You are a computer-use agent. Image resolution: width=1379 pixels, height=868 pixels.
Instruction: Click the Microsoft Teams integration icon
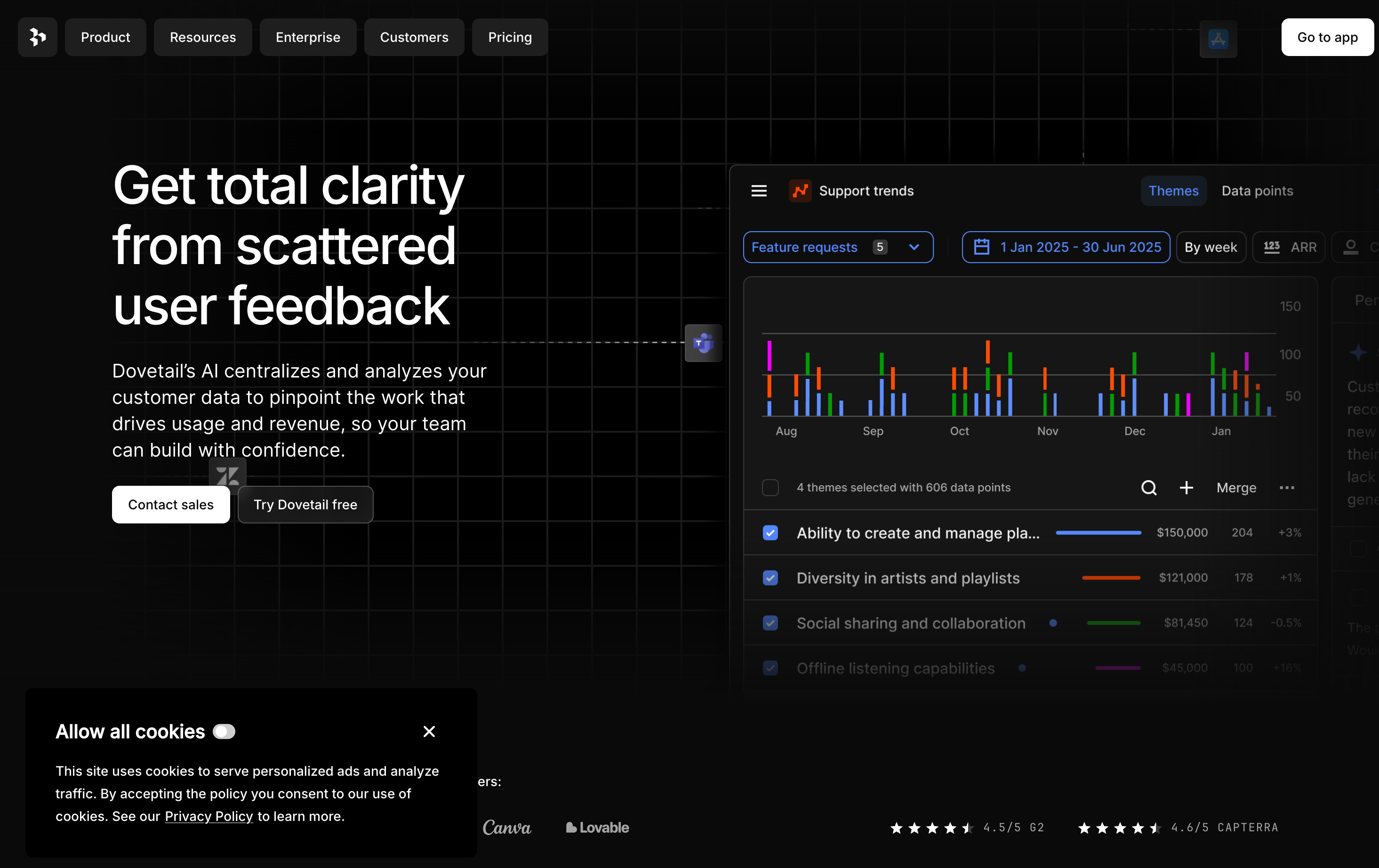click(x=703, y=343)
